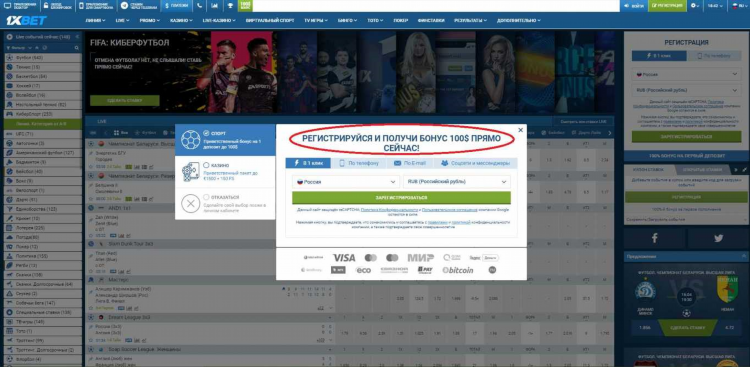Click the green РЕГИСТРАЦИЯ button in top bar
This screenshot has height=367, width=750.
pyautogui.click(x=667, y=6)
